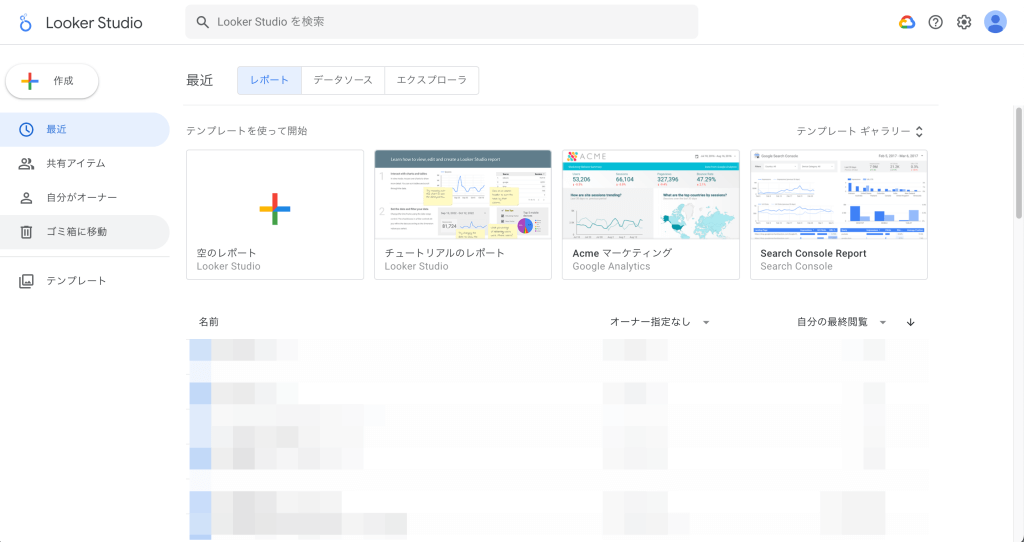This screenshot has height=542, width=1024.
Task: Click the trash icon beside ゴミ箱に移動
Action: [26, 232]
